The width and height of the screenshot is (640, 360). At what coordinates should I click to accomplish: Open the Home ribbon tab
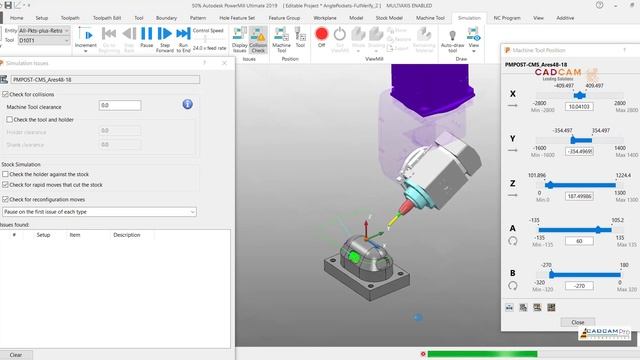[17, 18]
